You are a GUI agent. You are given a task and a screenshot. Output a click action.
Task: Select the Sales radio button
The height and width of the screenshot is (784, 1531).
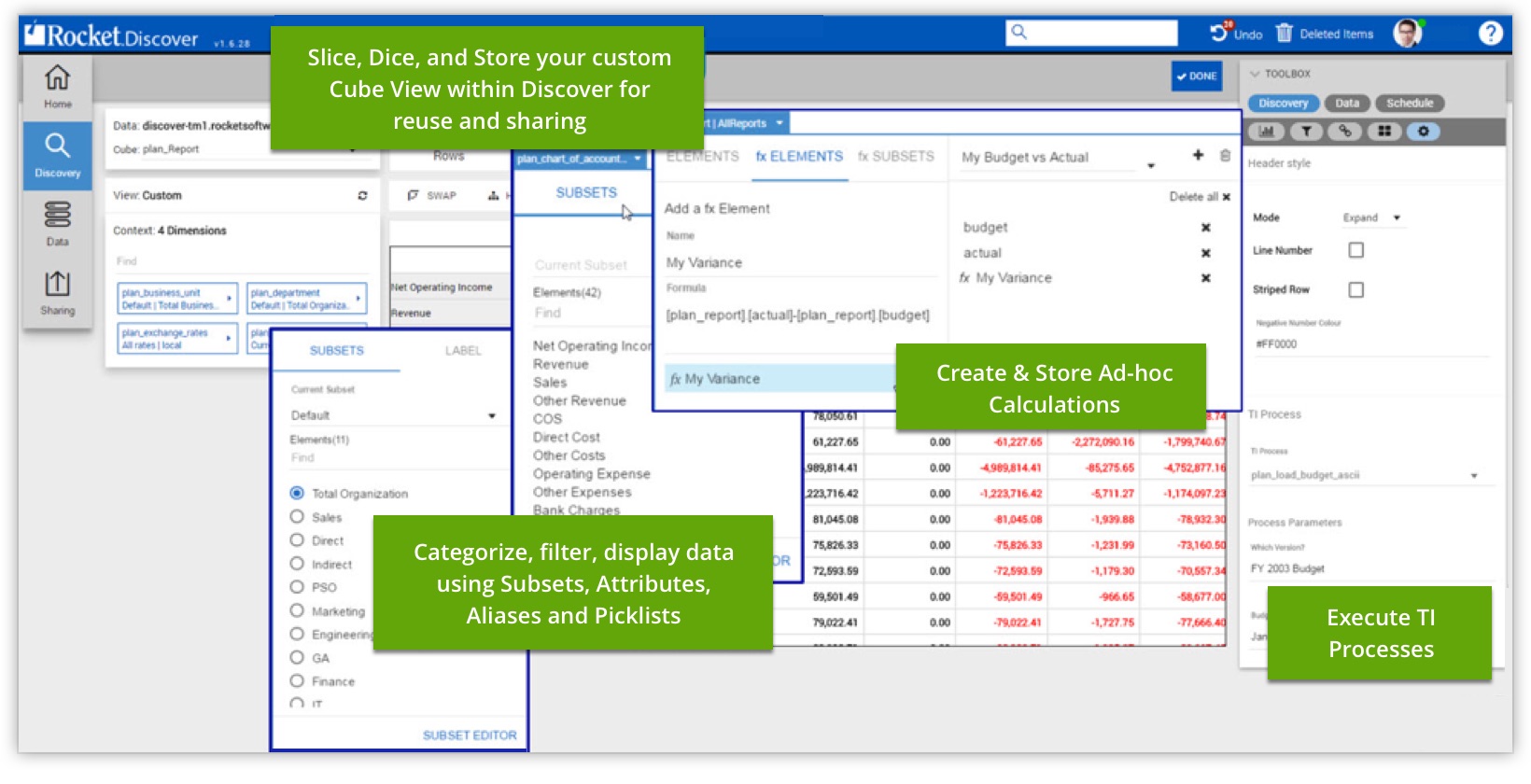click(297, 516)
